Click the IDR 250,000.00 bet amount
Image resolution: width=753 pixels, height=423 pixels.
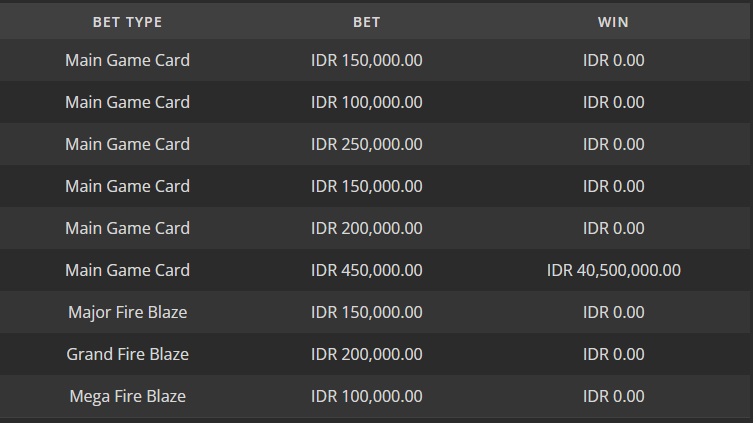(x=366, y=144)
